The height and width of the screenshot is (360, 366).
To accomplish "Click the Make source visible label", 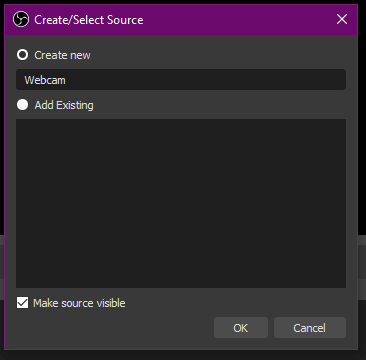I will click(79, 303).
